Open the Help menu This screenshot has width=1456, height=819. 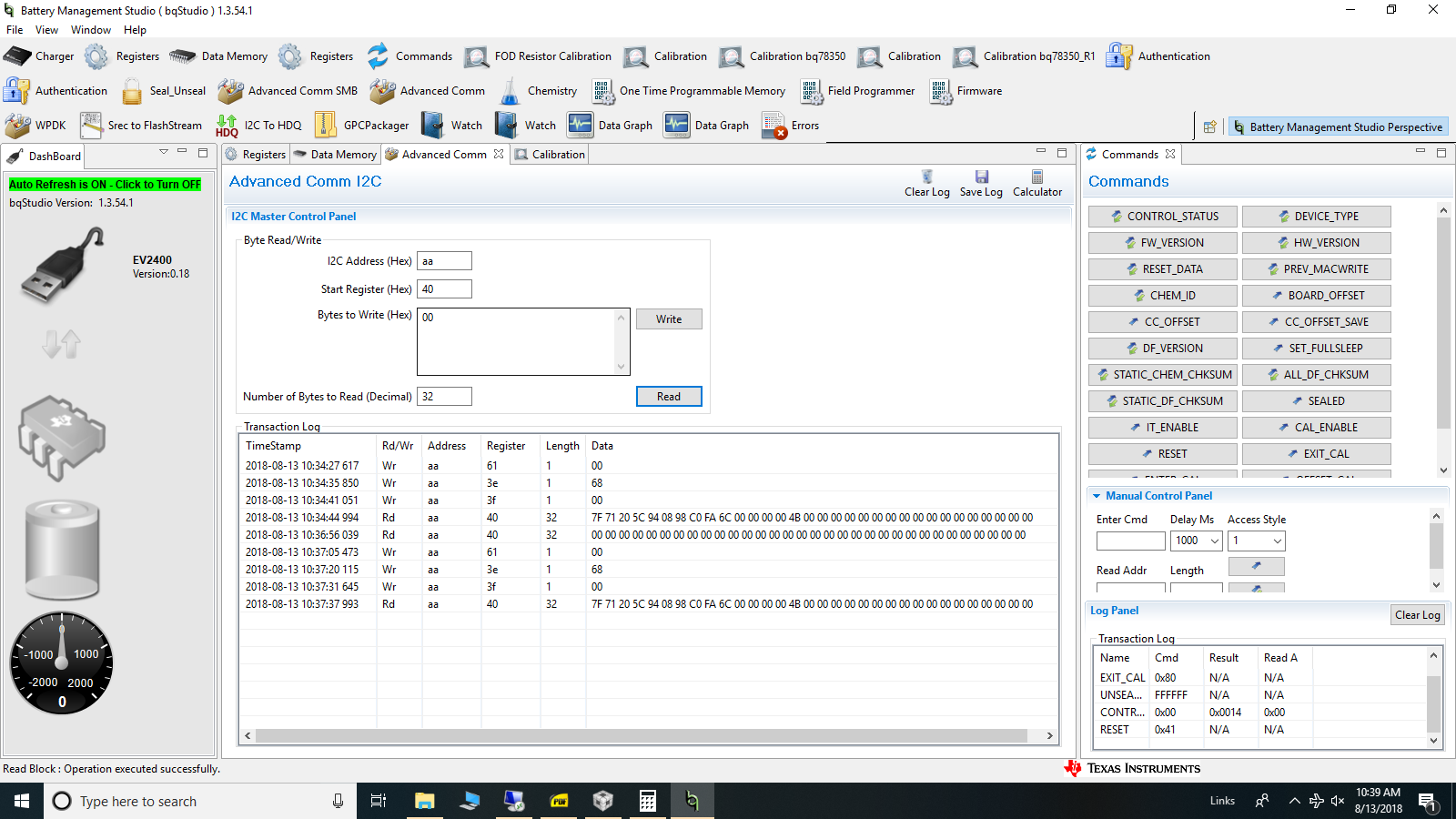click(135, 30)
